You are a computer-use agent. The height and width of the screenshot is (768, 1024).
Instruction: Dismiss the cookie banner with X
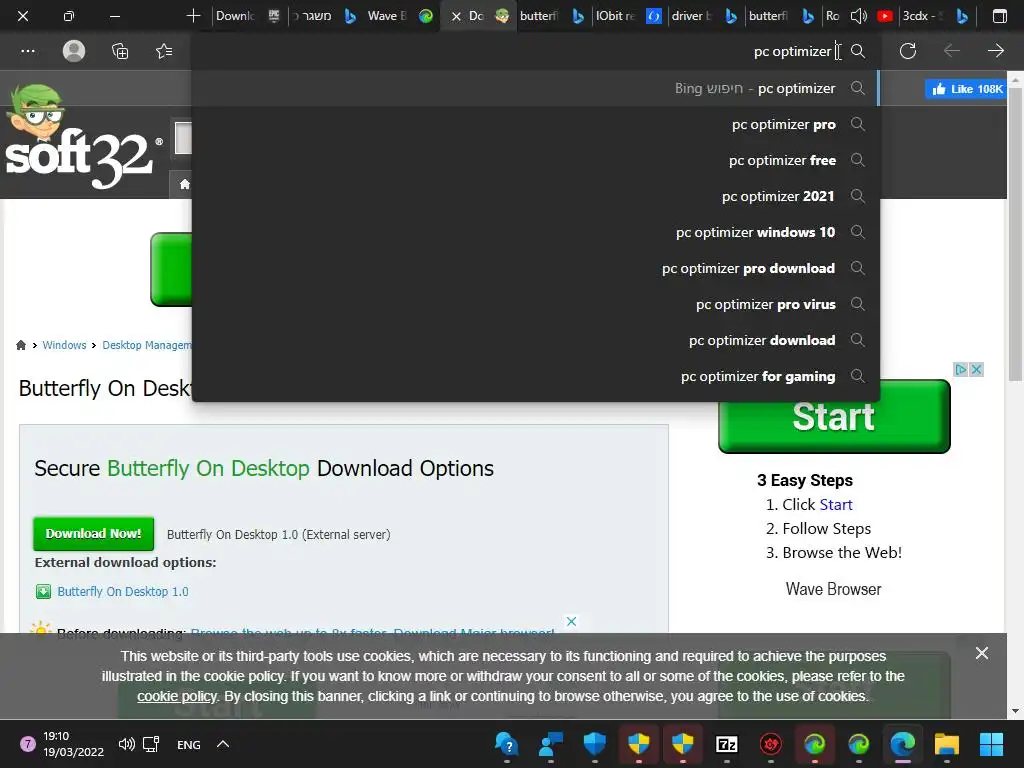click(982, 653)
